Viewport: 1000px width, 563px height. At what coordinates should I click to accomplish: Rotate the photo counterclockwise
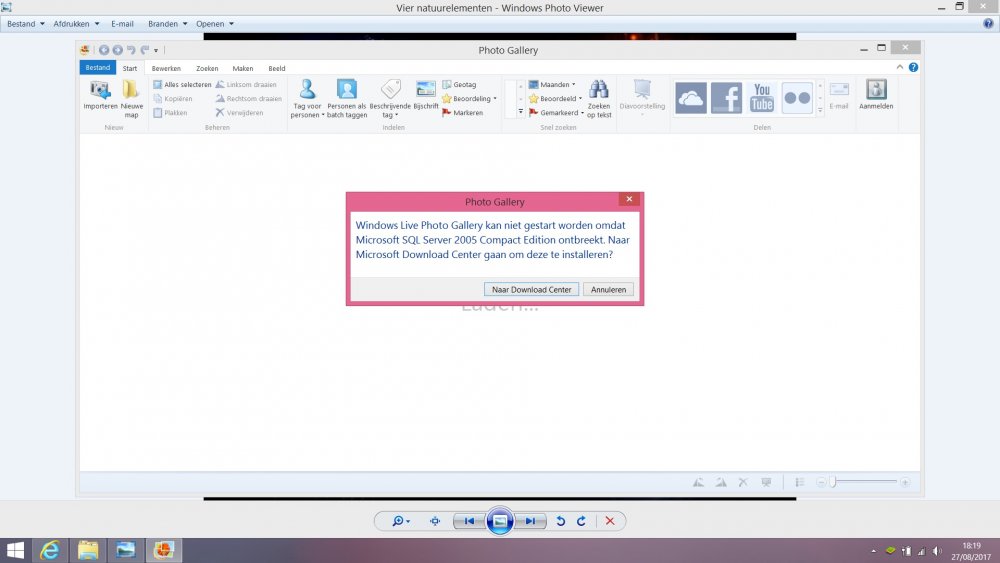[x=560, y=521]
